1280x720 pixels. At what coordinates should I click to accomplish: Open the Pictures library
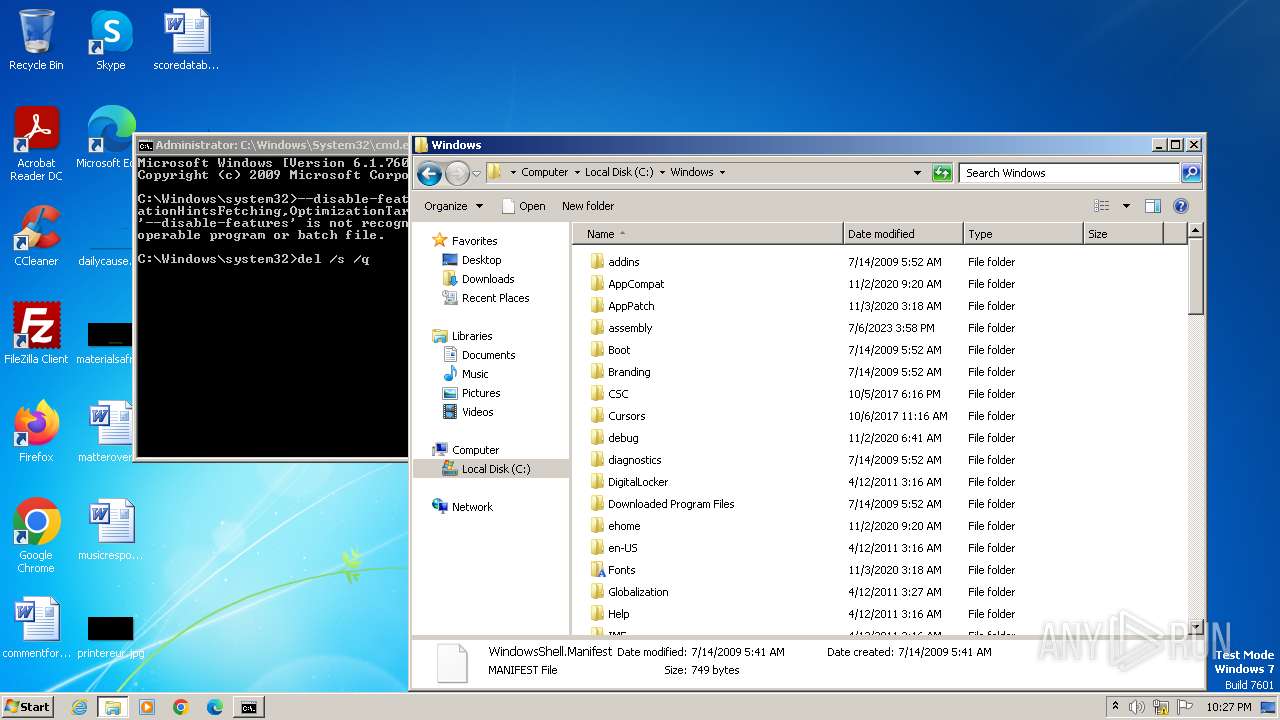[480, 393]
